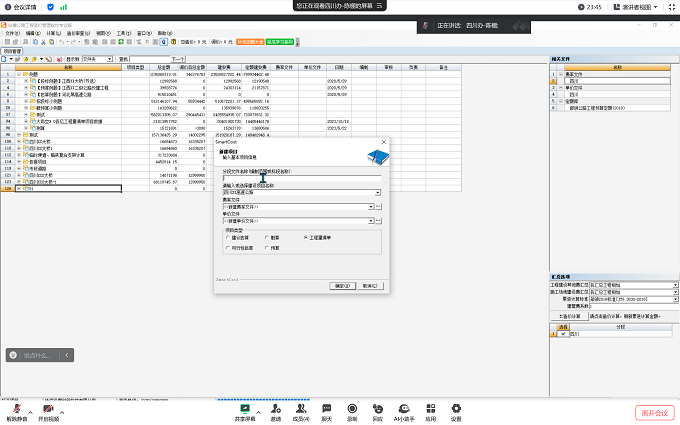The image size is (680, 425).
Task: Open the 费率文件 dropdown in the dialog
Action: (x=369, y=205)
